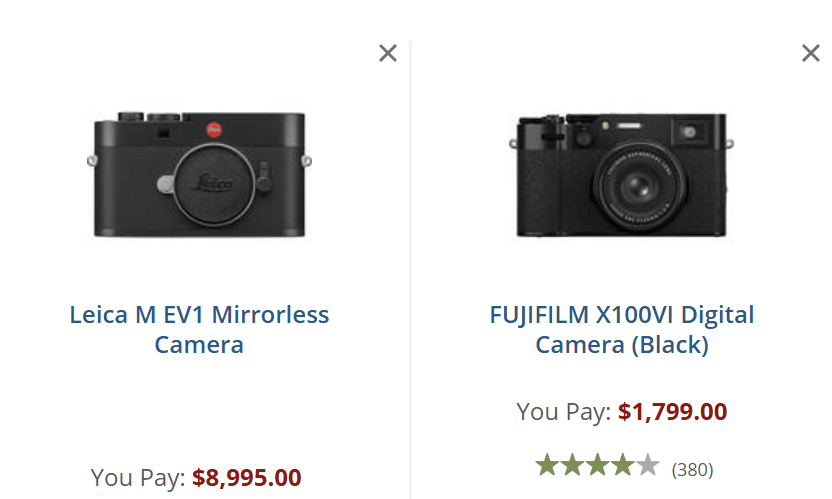
Task: Click "You Pay:" label under Leica
Action: 138,478
